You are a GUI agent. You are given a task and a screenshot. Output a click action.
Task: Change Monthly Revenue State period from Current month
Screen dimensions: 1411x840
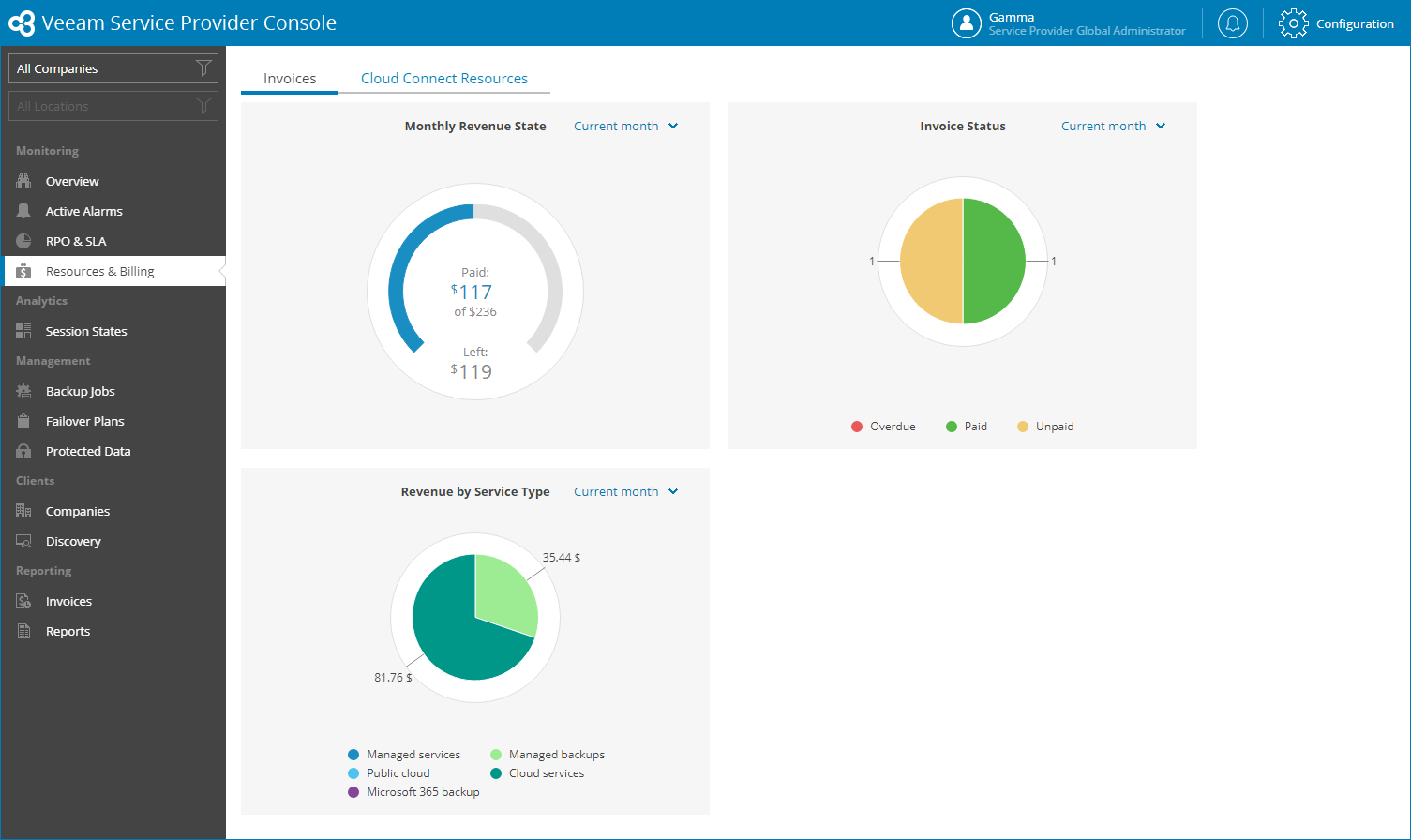[616, 126]
